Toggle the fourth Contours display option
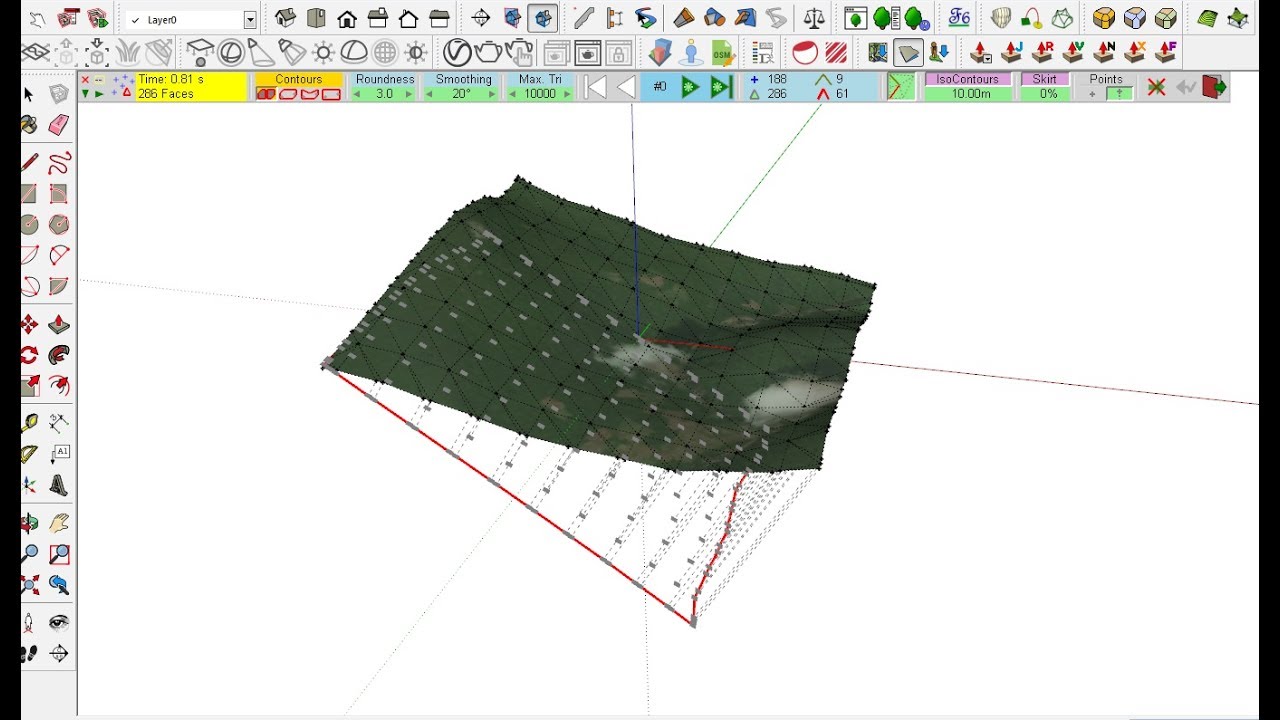 click(x=332, y=94)
